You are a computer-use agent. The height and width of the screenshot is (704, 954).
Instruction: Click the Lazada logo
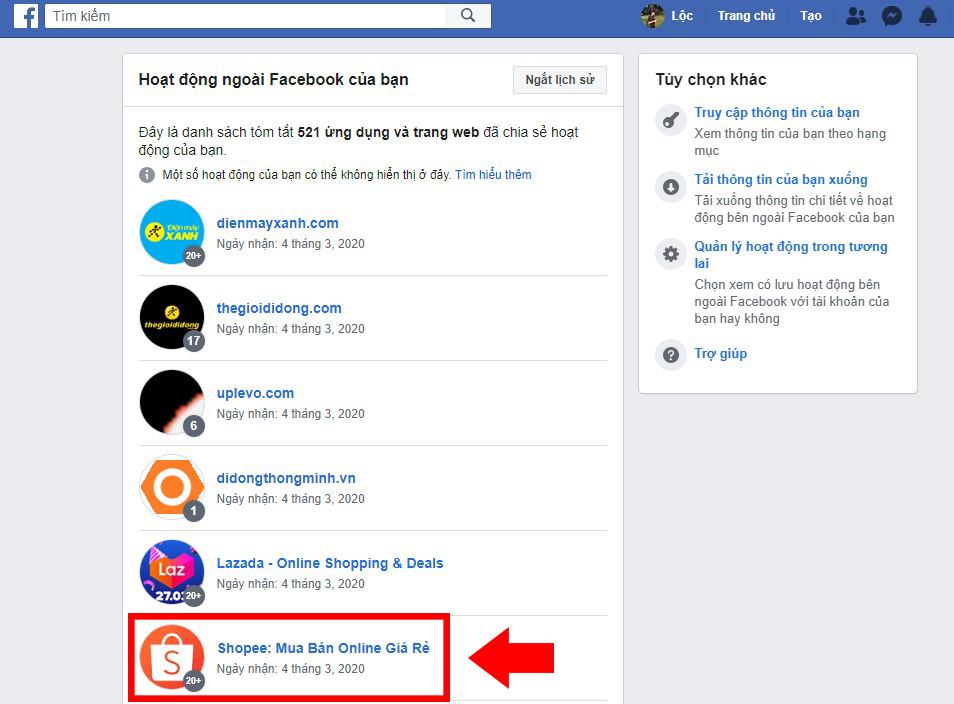[172, 572]
